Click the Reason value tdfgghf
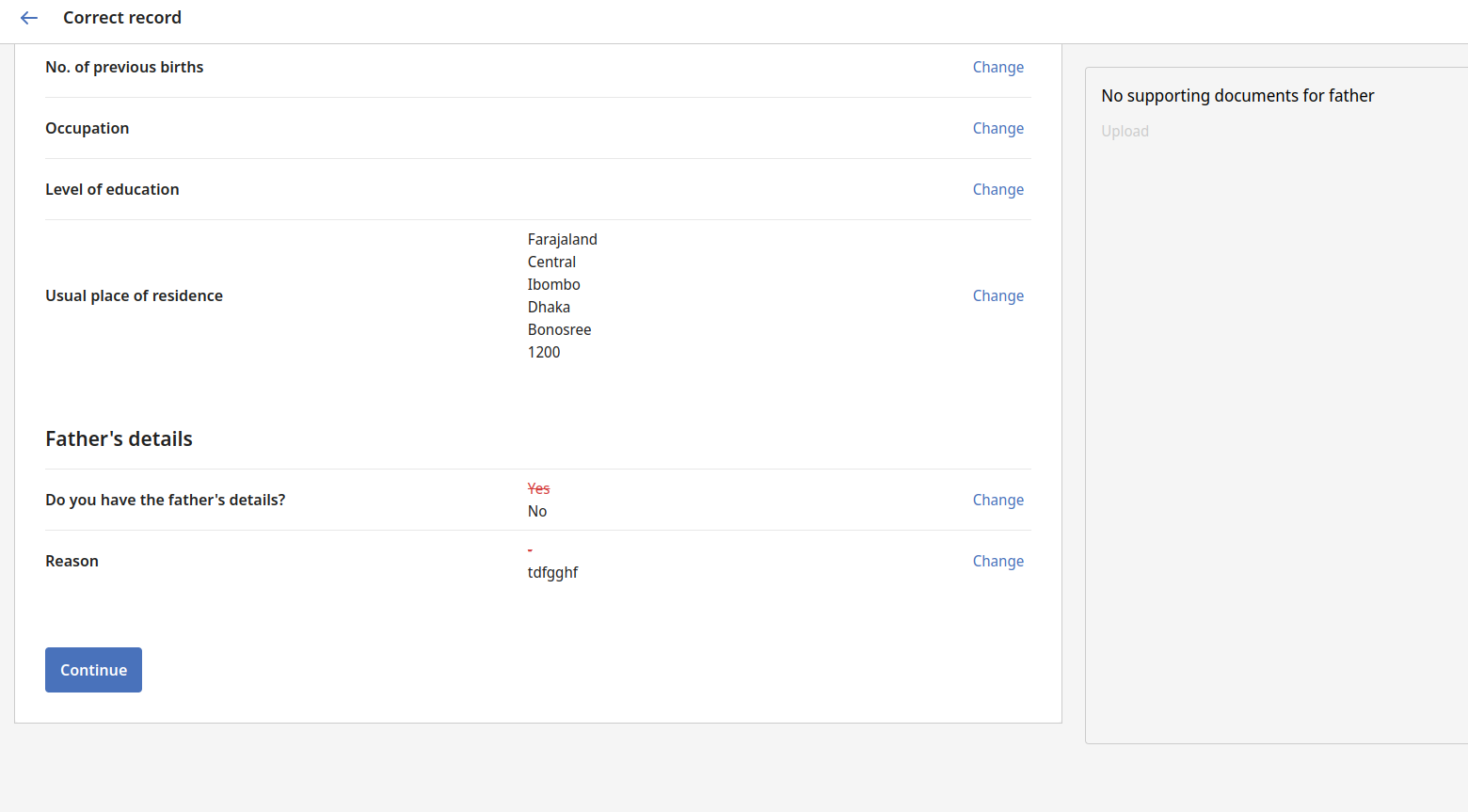 pos(553,572)
